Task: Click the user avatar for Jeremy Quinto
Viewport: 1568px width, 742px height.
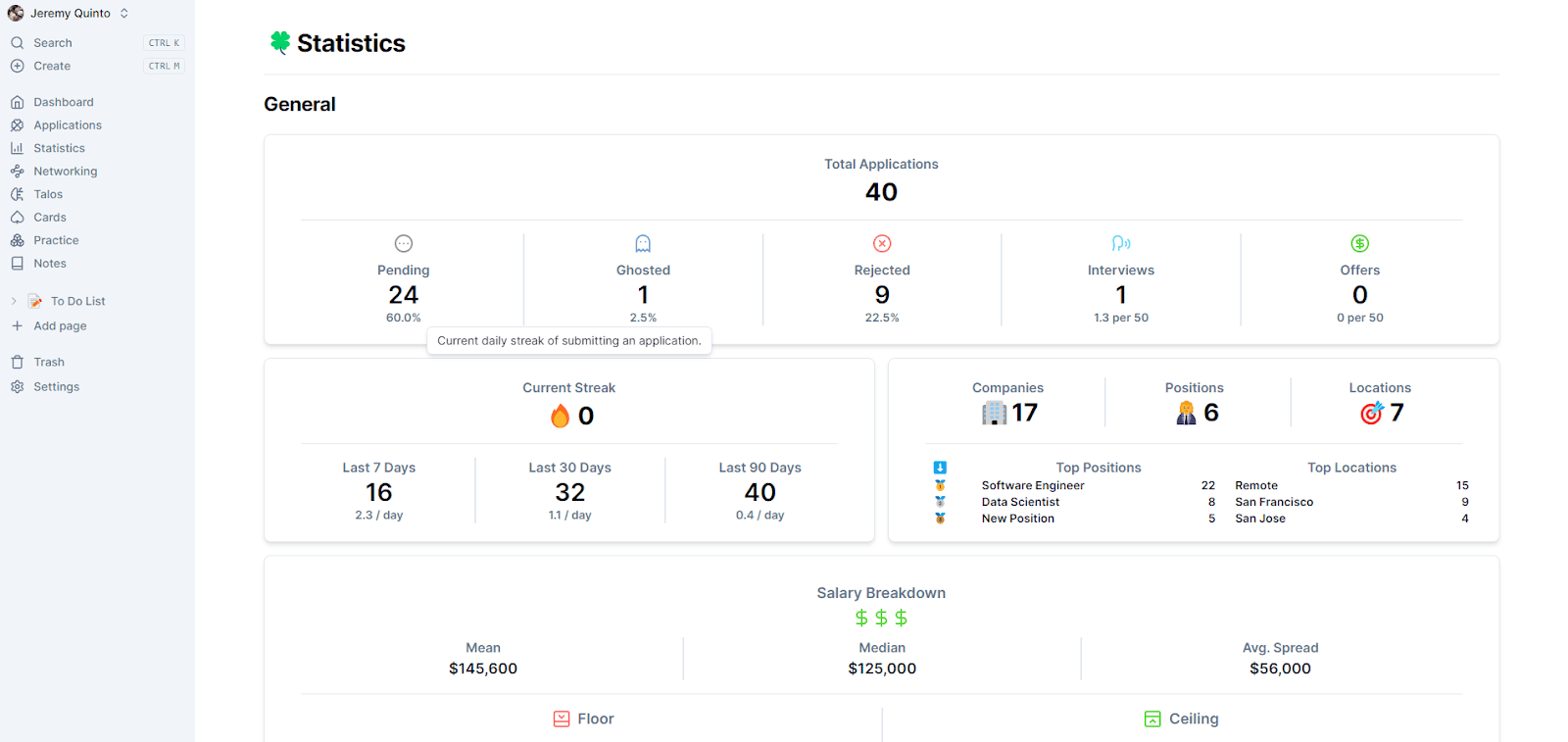Action: (16, 13)
